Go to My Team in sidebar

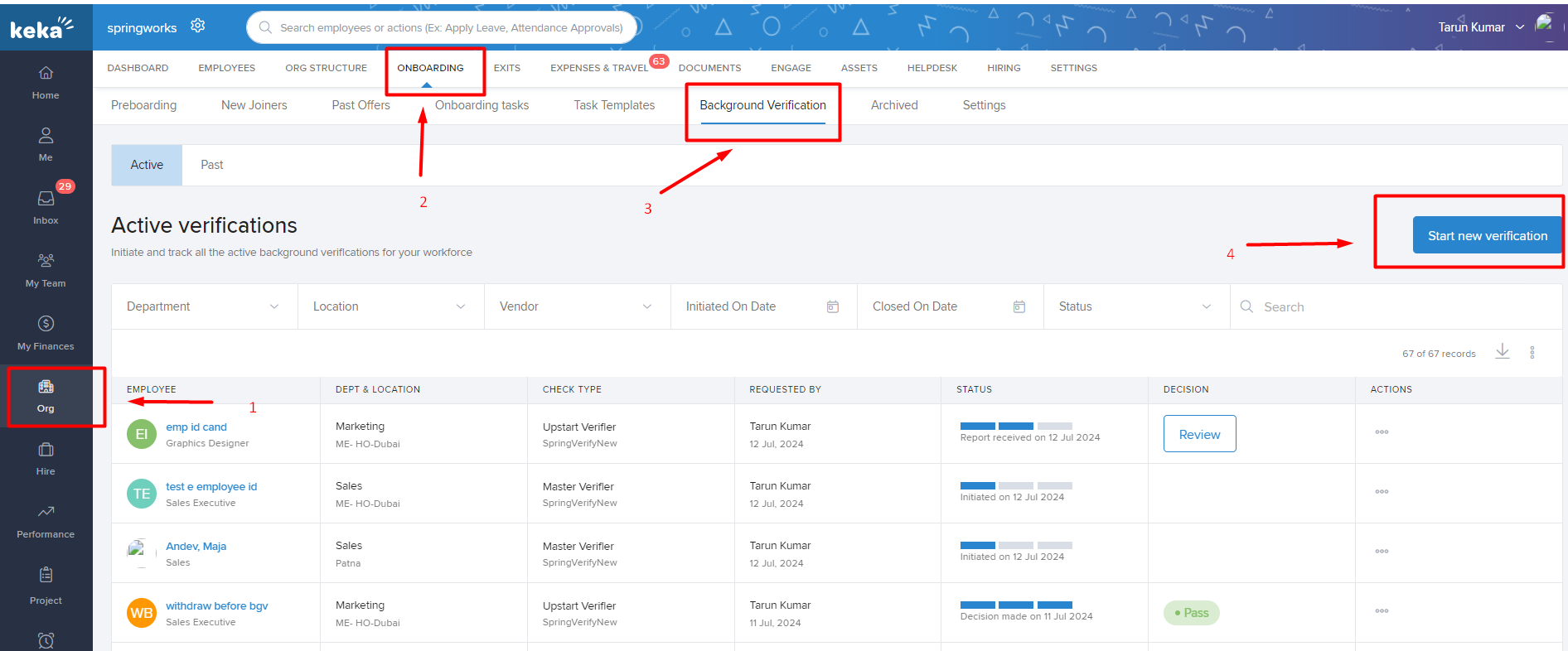pyautogui.click(x=46, y=269)
